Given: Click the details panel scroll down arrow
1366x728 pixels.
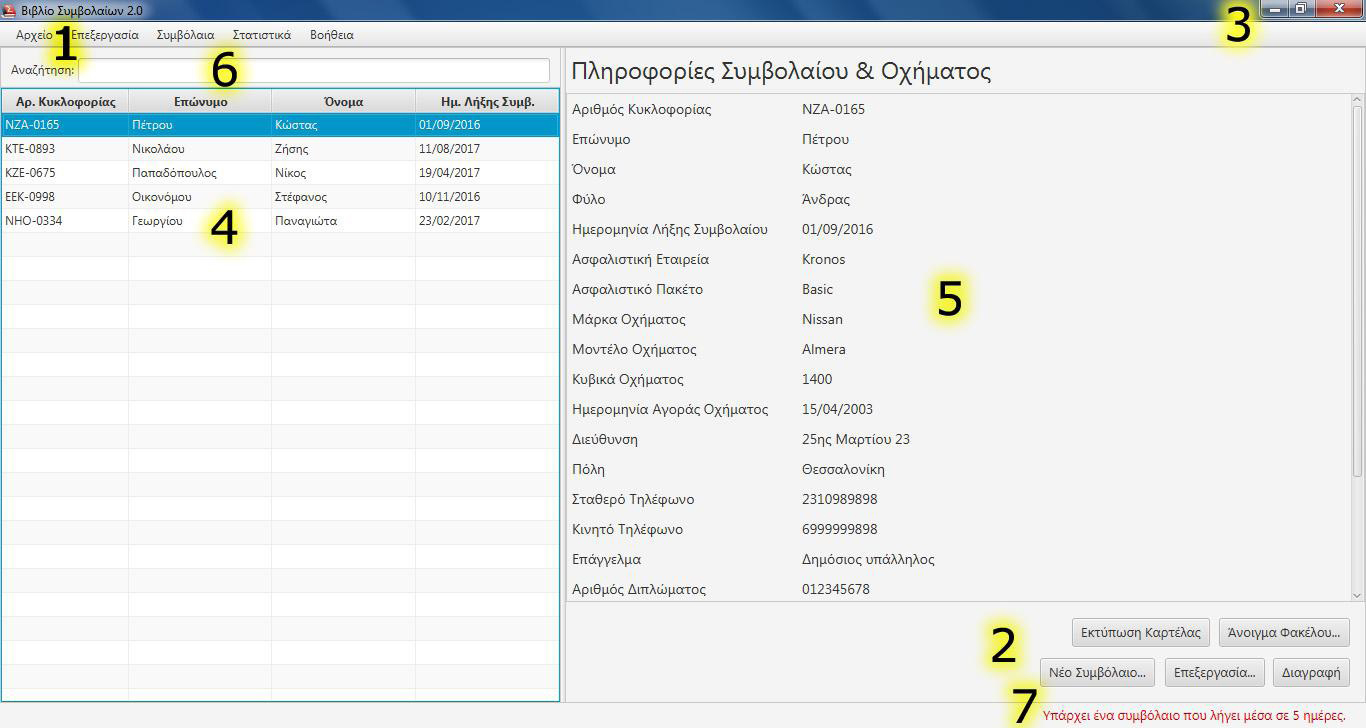Looking at the screenshot, I should coord(1357,594).
